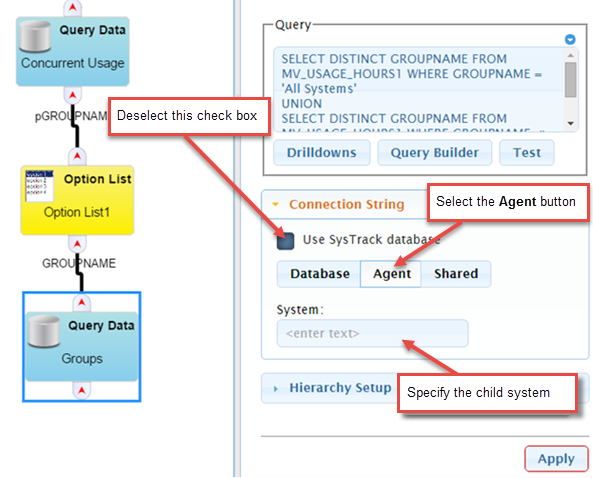Select the Agent connection option
Viewport: 593px width, 478px height.
[x=391, y=274]
